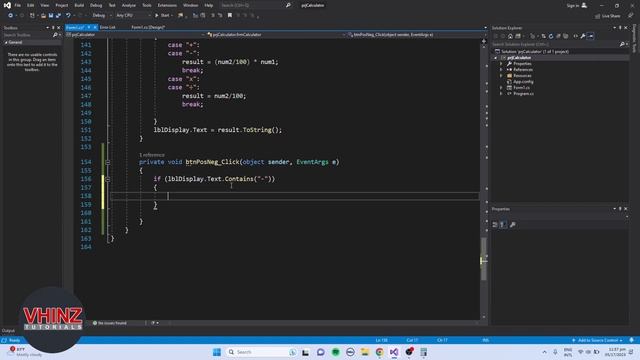Click the Visual Studio search box

(x=256, y=5)
